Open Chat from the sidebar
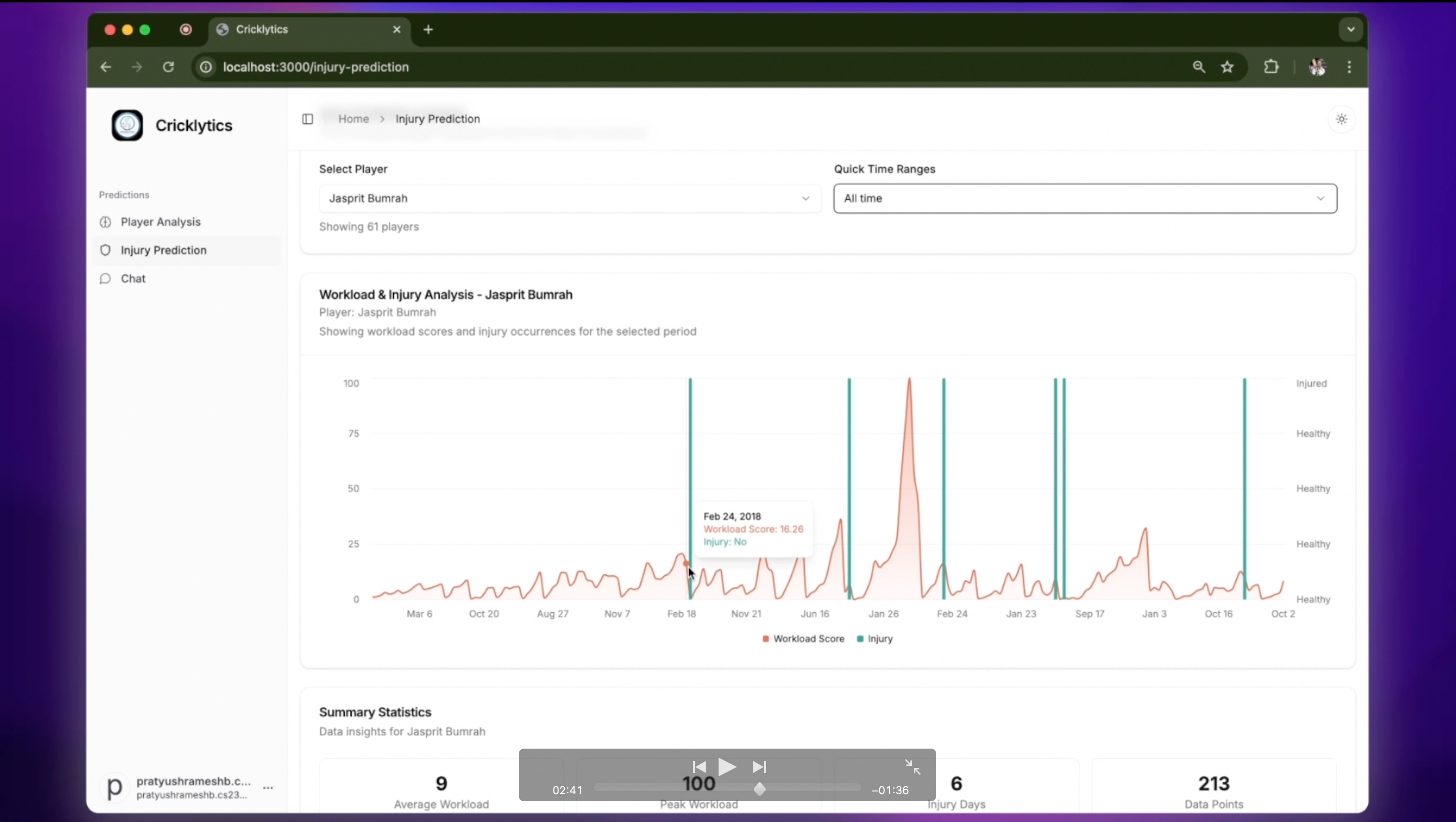The height and width of the screenshot is (822, 1456). click(x=133, y=278)
